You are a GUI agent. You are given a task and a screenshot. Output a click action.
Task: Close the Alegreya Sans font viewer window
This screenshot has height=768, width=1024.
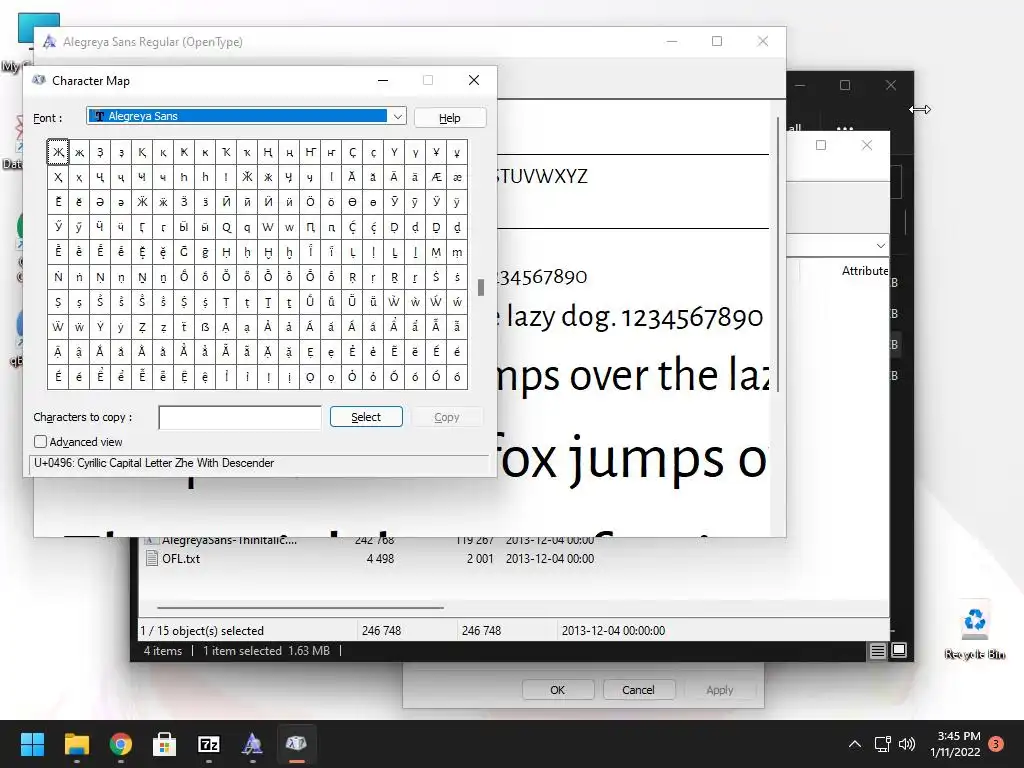763,41
